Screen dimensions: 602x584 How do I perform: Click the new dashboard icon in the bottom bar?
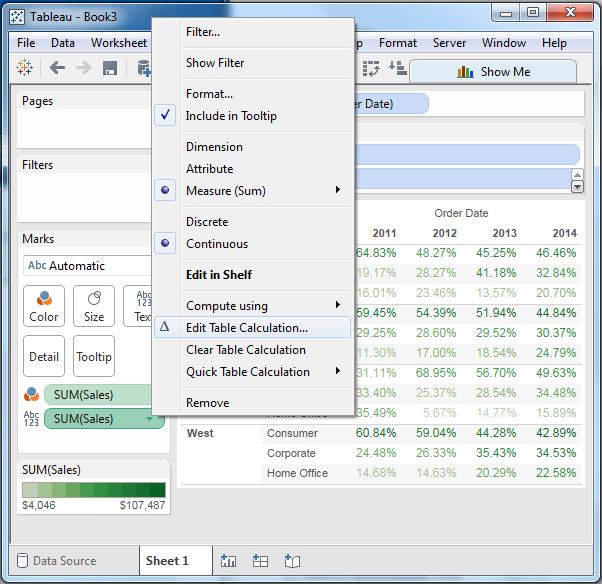pos(260,561)
